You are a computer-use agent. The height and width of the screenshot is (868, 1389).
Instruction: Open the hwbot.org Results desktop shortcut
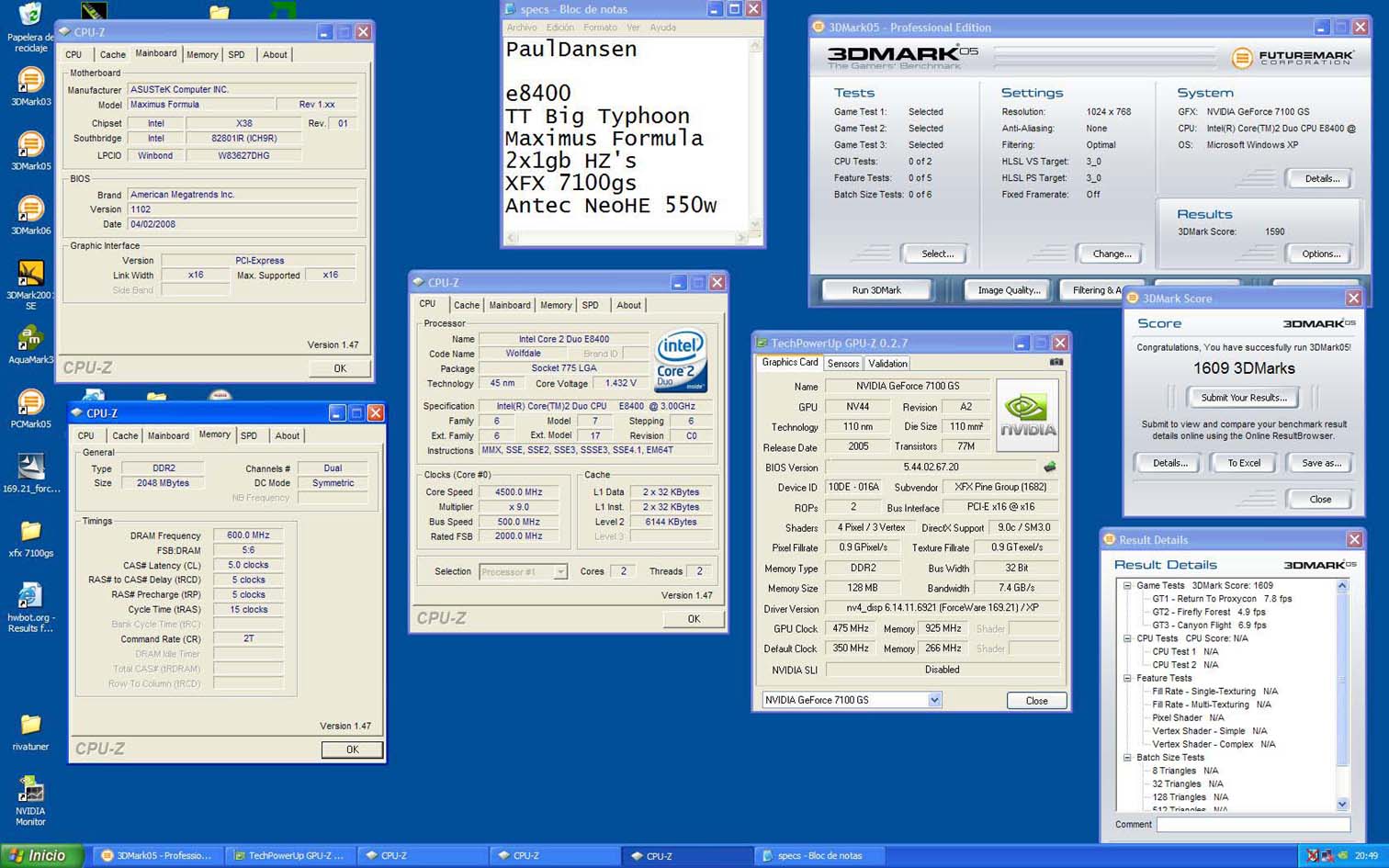click(x=30, y=607)
